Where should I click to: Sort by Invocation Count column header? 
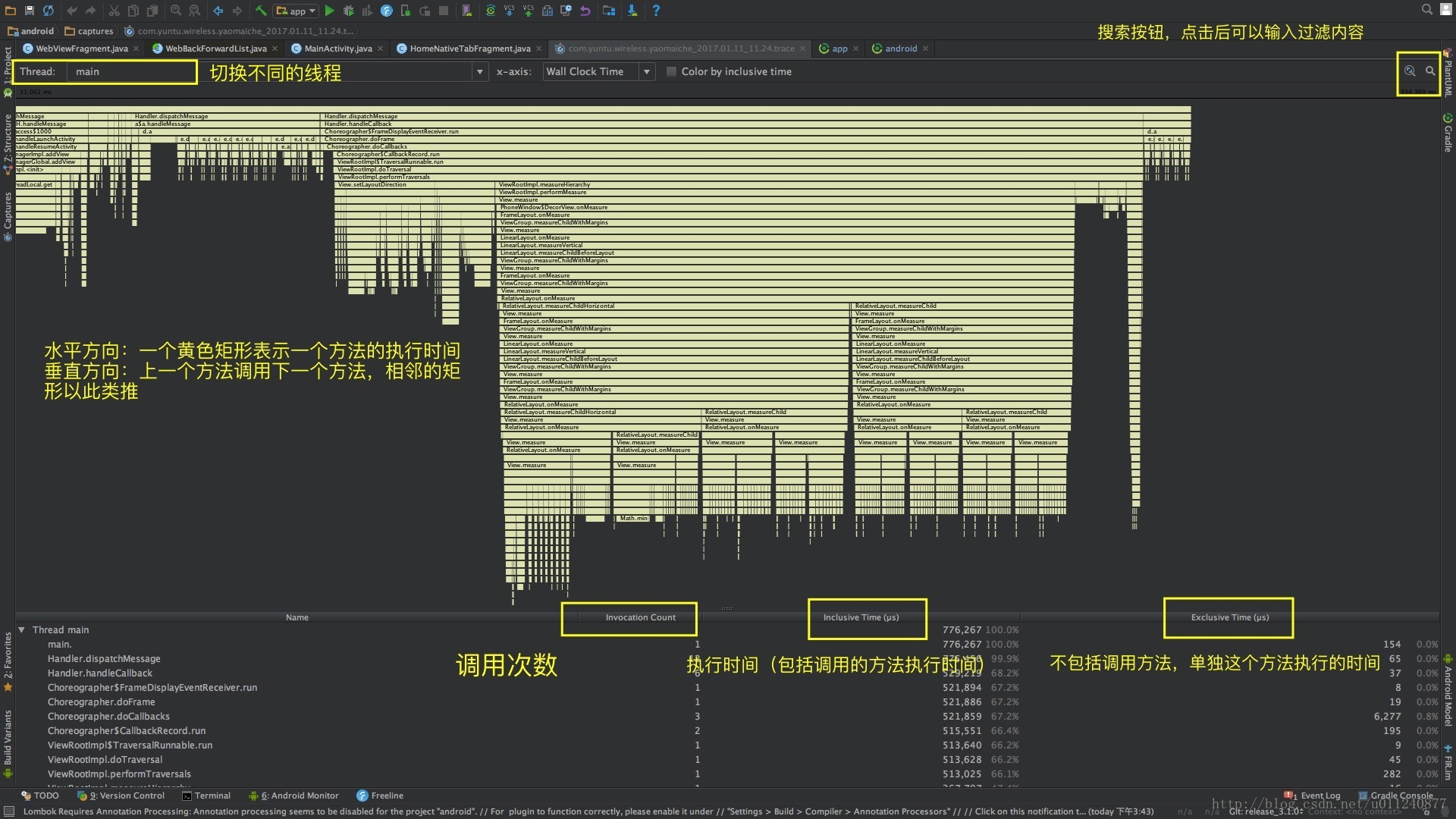point(640,617)
